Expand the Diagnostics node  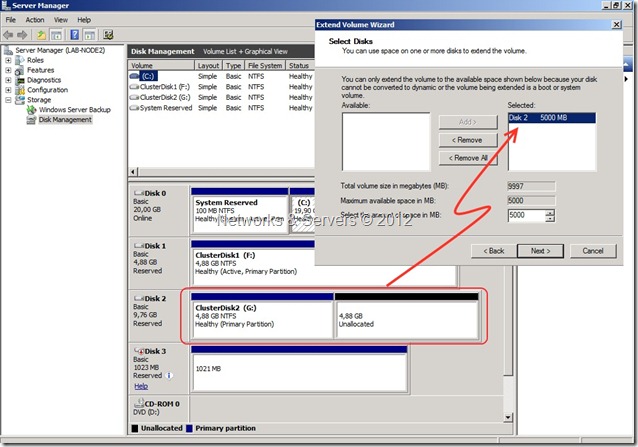click(8, 80)
